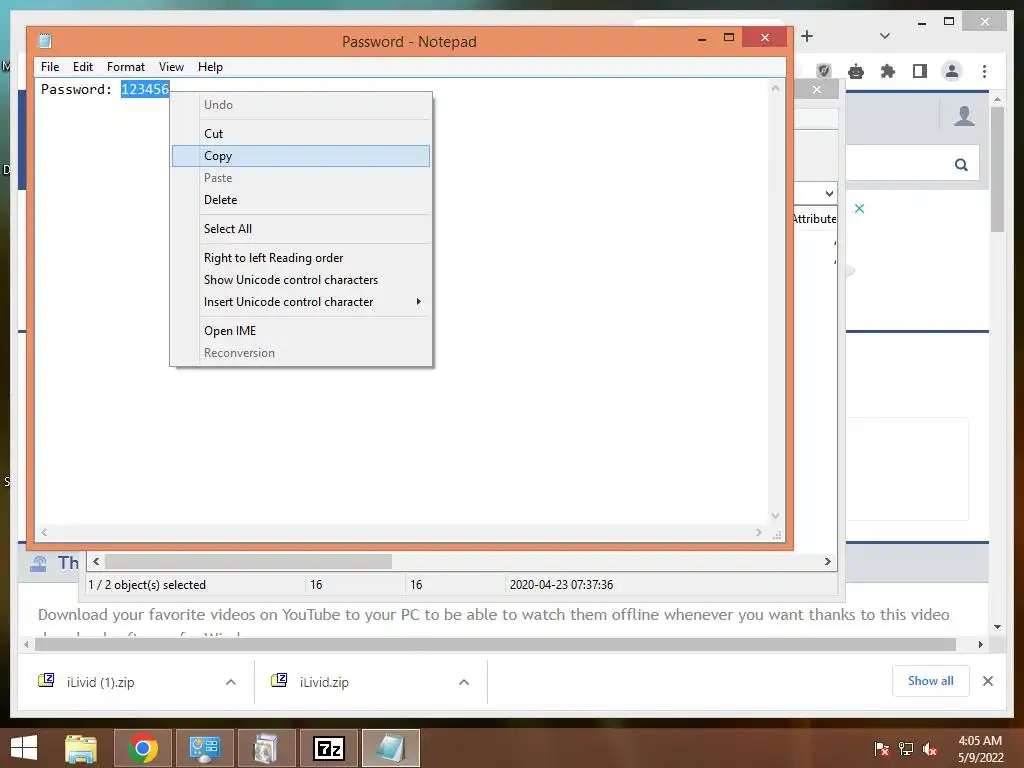Open Notepad Help menu
Viewport: 1024px width, 768px height.
point(210,67)
